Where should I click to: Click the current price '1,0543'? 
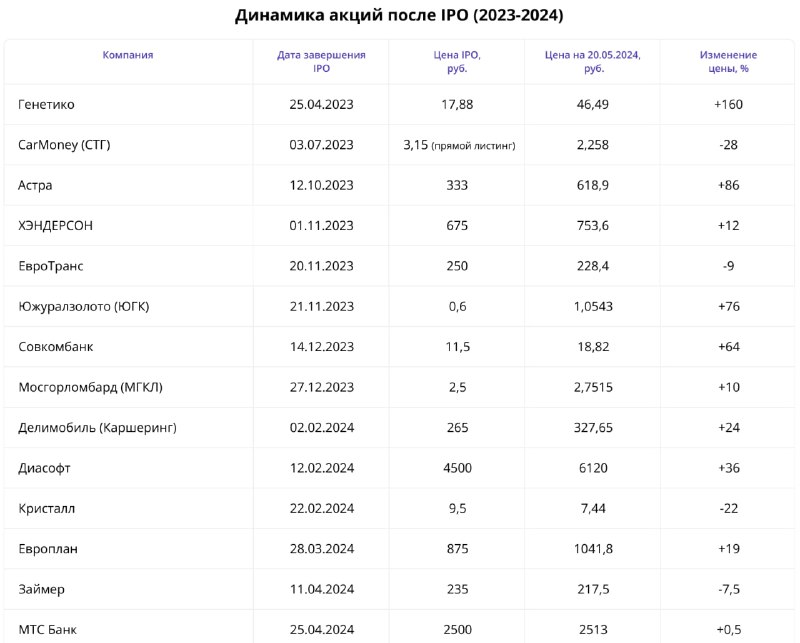point(593,307)
